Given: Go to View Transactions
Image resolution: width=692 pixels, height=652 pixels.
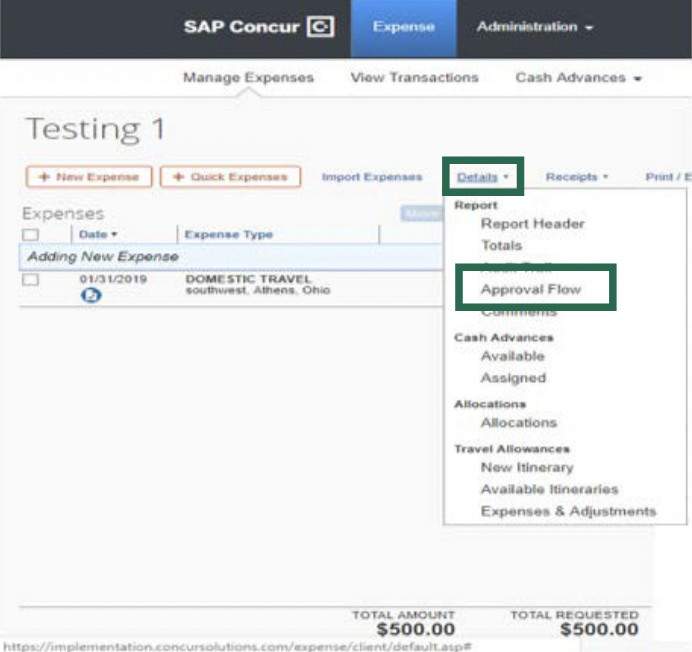Looking at the screenshot, I should coord(414,77).
